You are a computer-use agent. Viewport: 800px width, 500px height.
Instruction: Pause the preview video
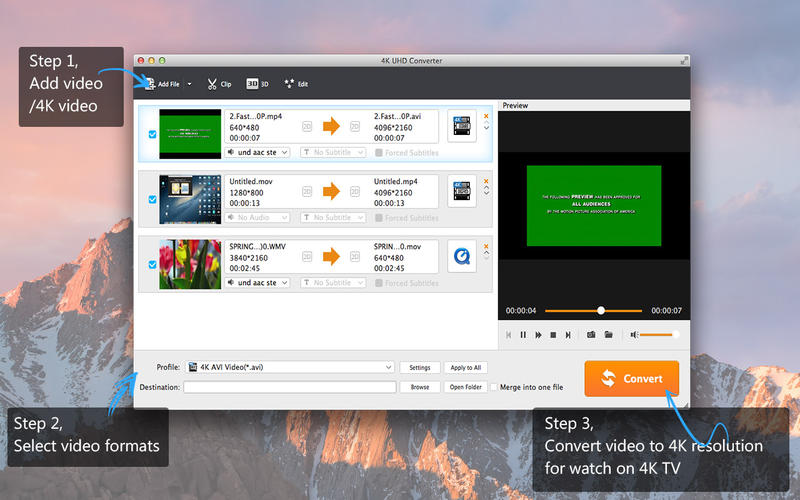[x=523, y=335]
